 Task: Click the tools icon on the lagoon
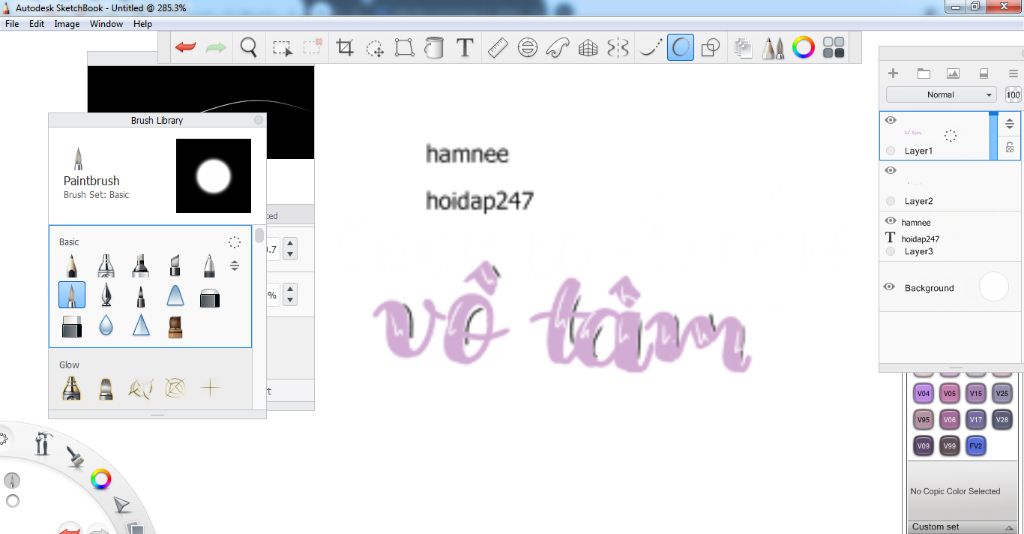click(42, 443)
